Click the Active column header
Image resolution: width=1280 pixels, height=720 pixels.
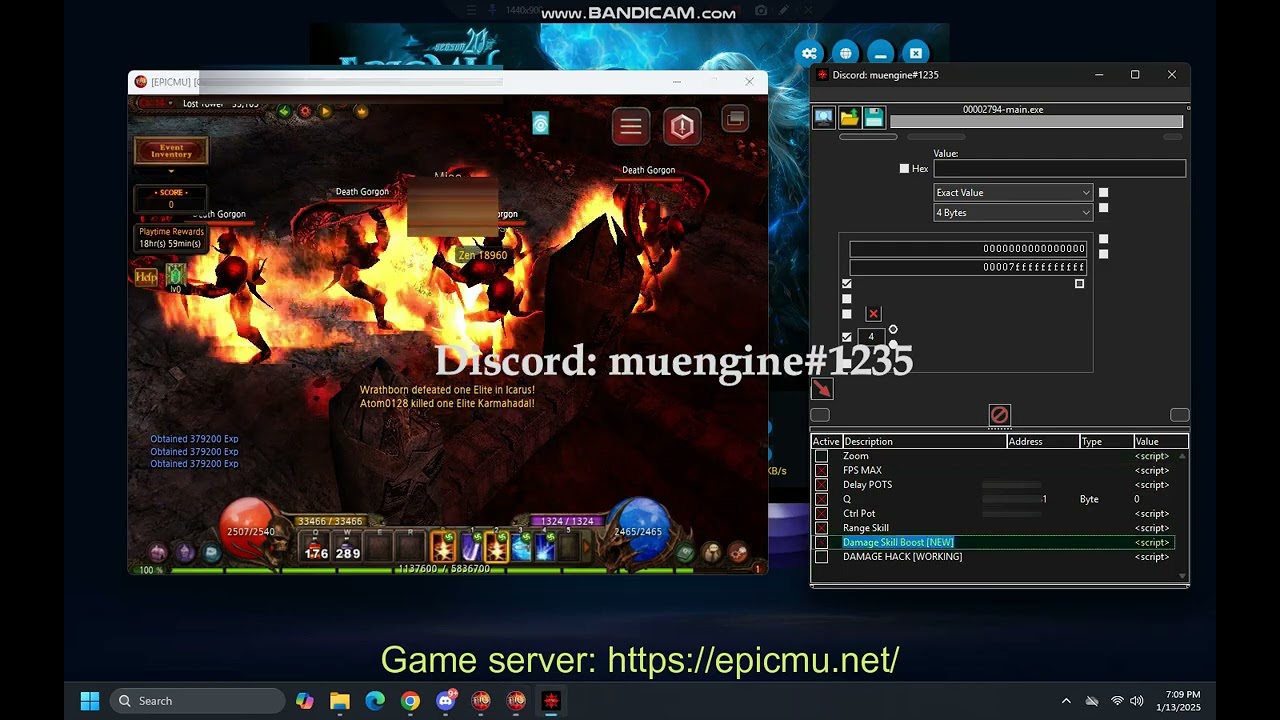(826, 441)
